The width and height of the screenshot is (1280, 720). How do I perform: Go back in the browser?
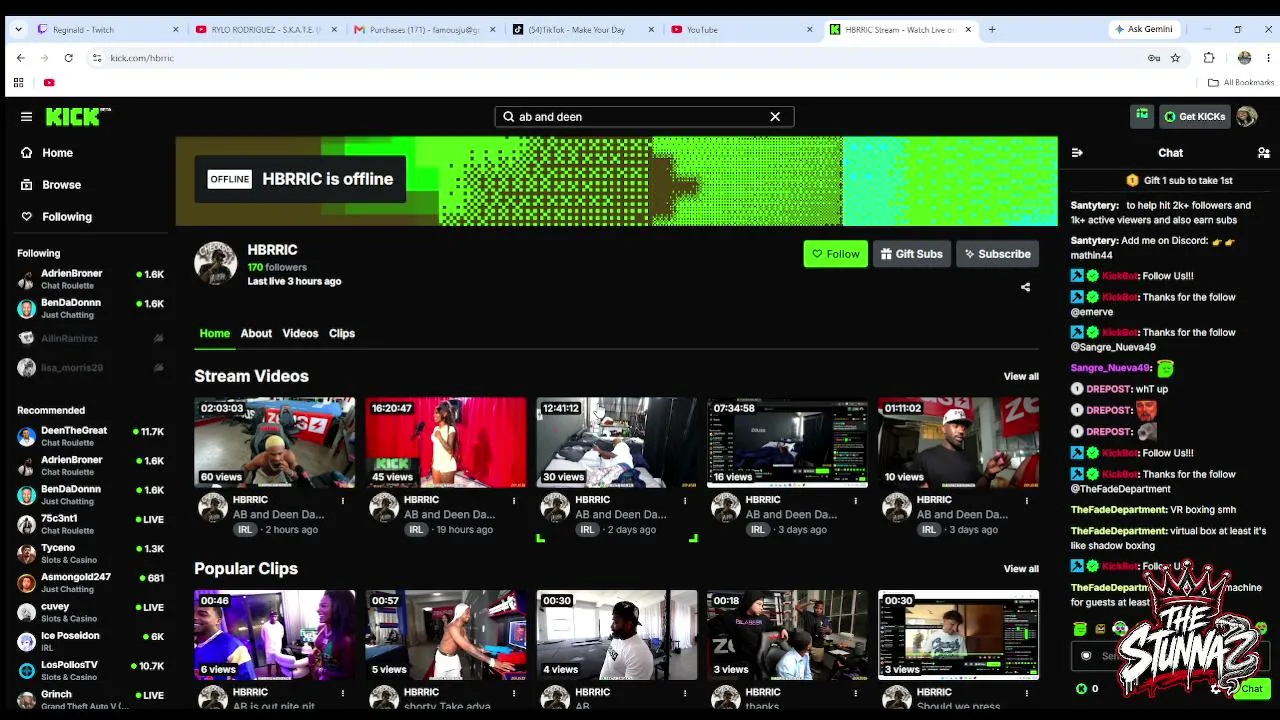tap(21, 58)
